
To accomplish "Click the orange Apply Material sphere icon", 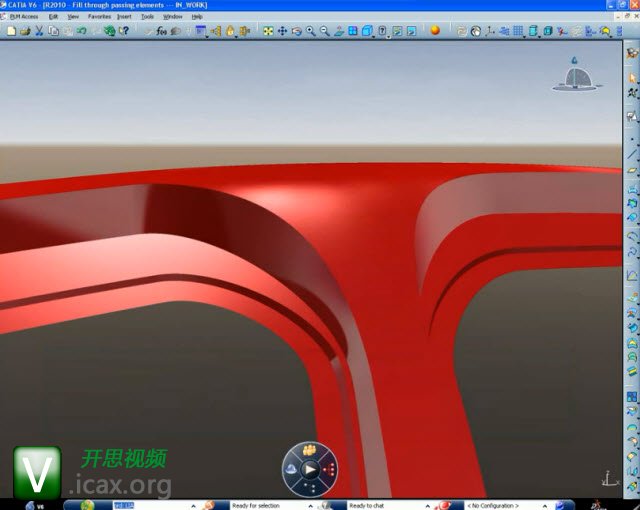I will coord(435,31).
